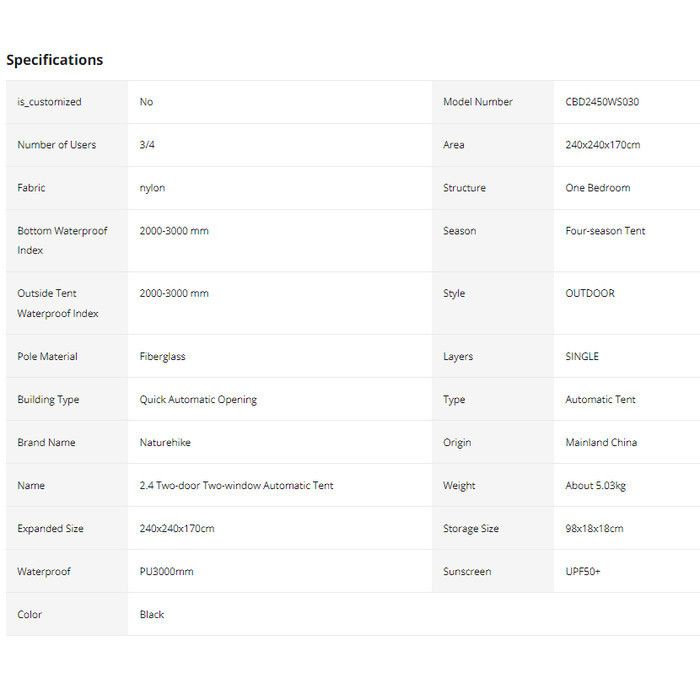Click the Fabric value nylon
This screenshot has height=700, width=700.
tap(152, 188)
